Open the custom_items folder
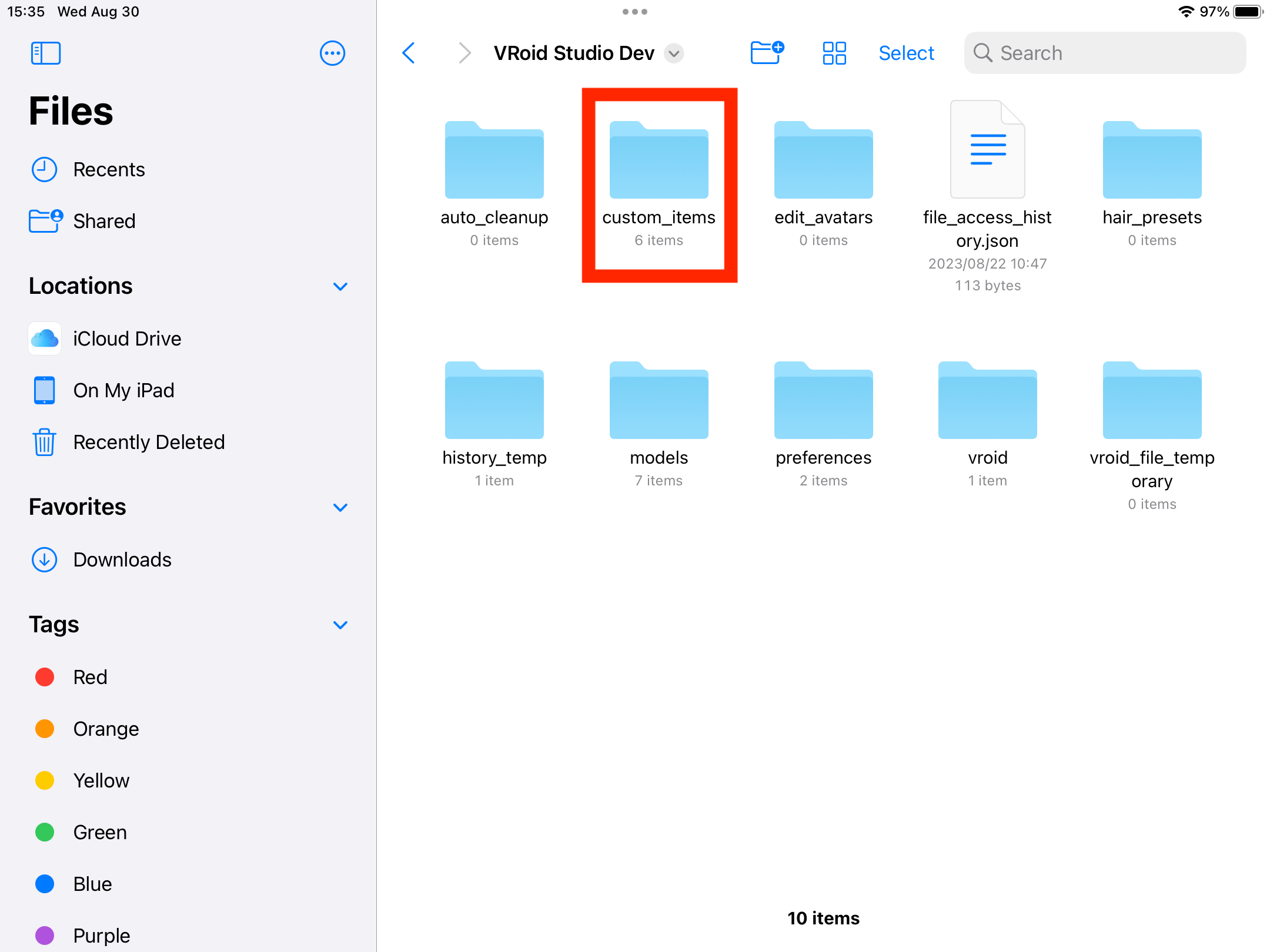 [659, 160]
